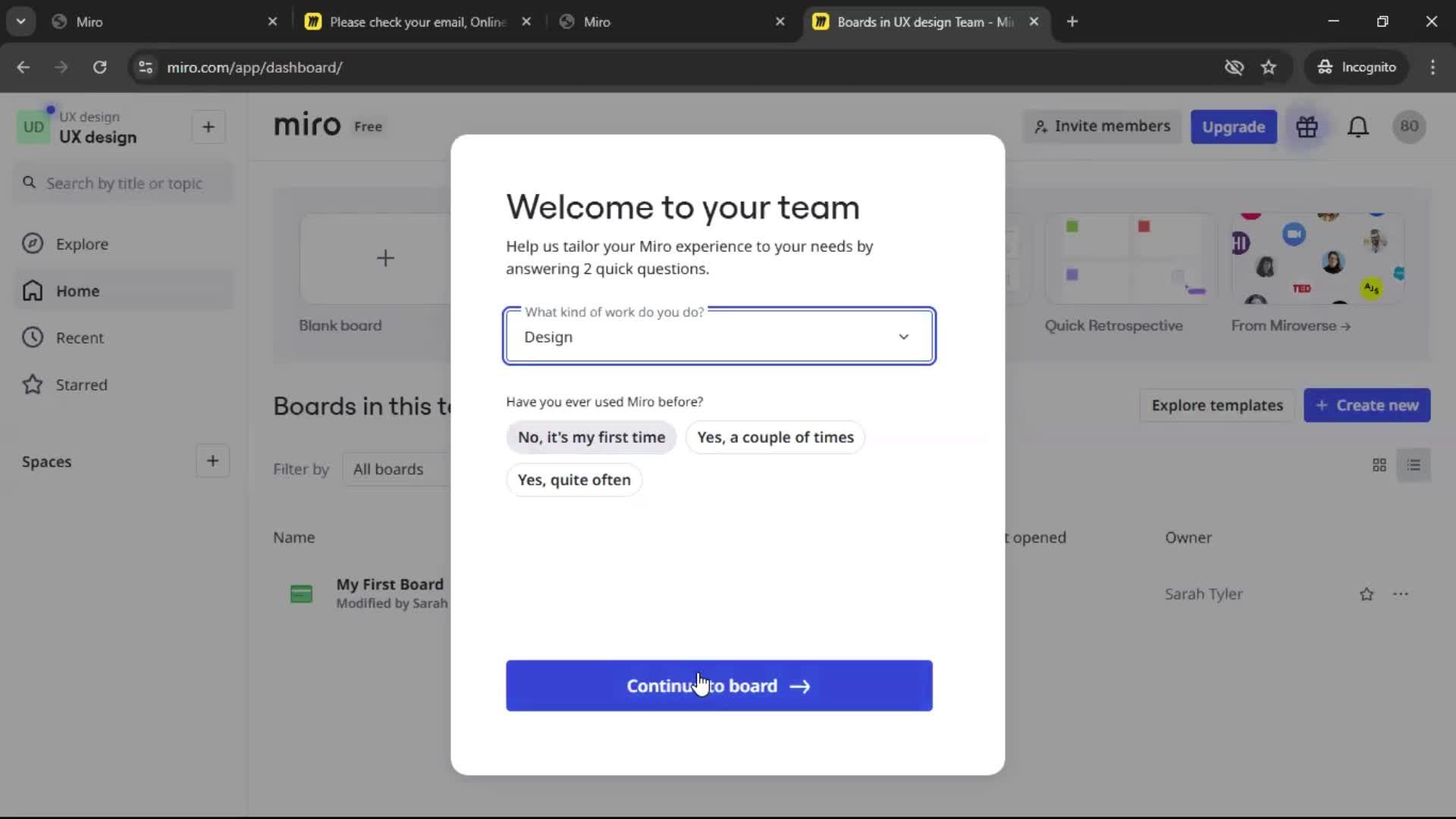Reload the page
This screenshot has width=1456, height=819.
(99, 67)
